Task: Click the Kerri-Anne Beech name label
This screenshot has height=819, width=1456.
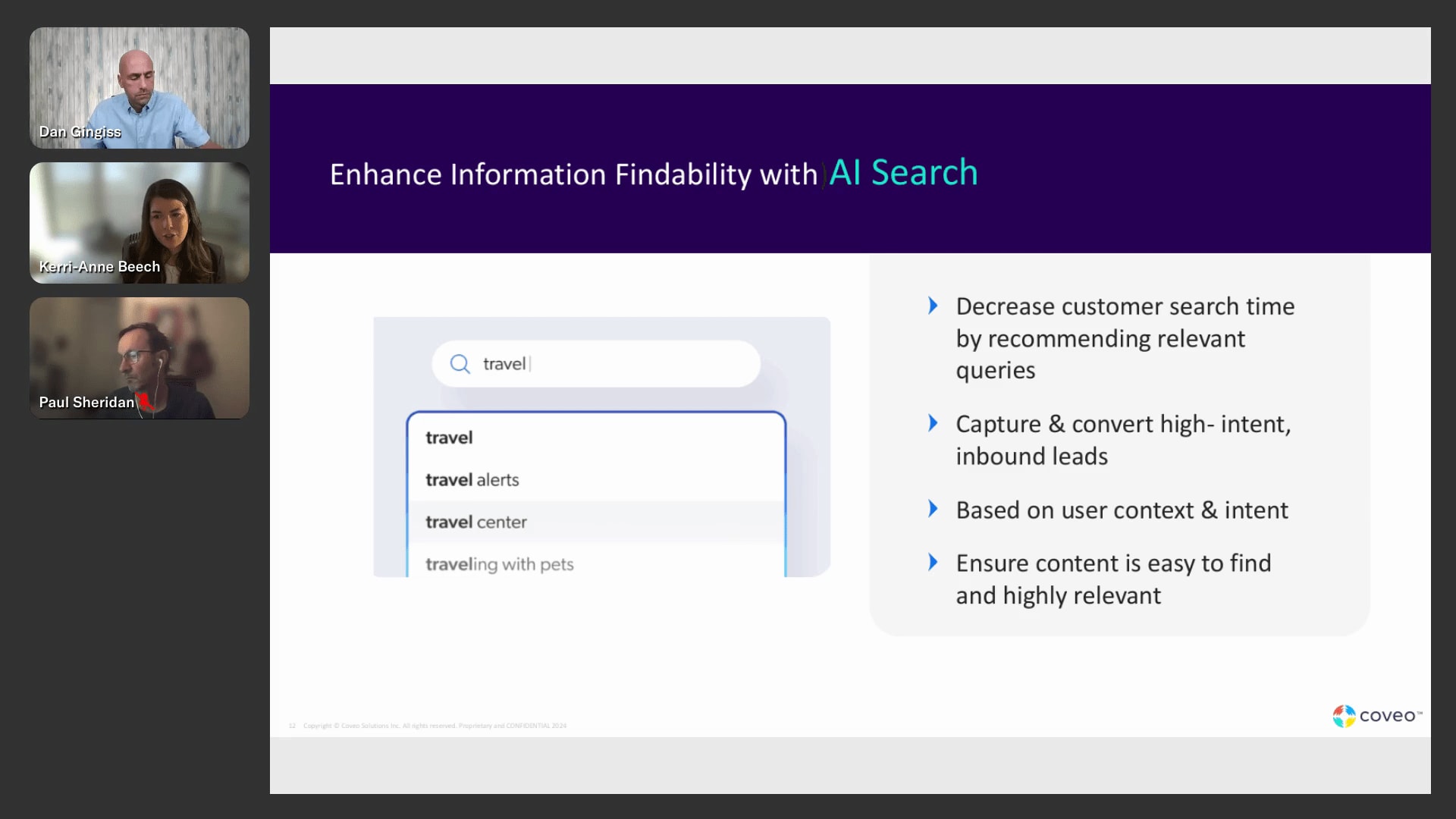Action: [x=99, y=267]
